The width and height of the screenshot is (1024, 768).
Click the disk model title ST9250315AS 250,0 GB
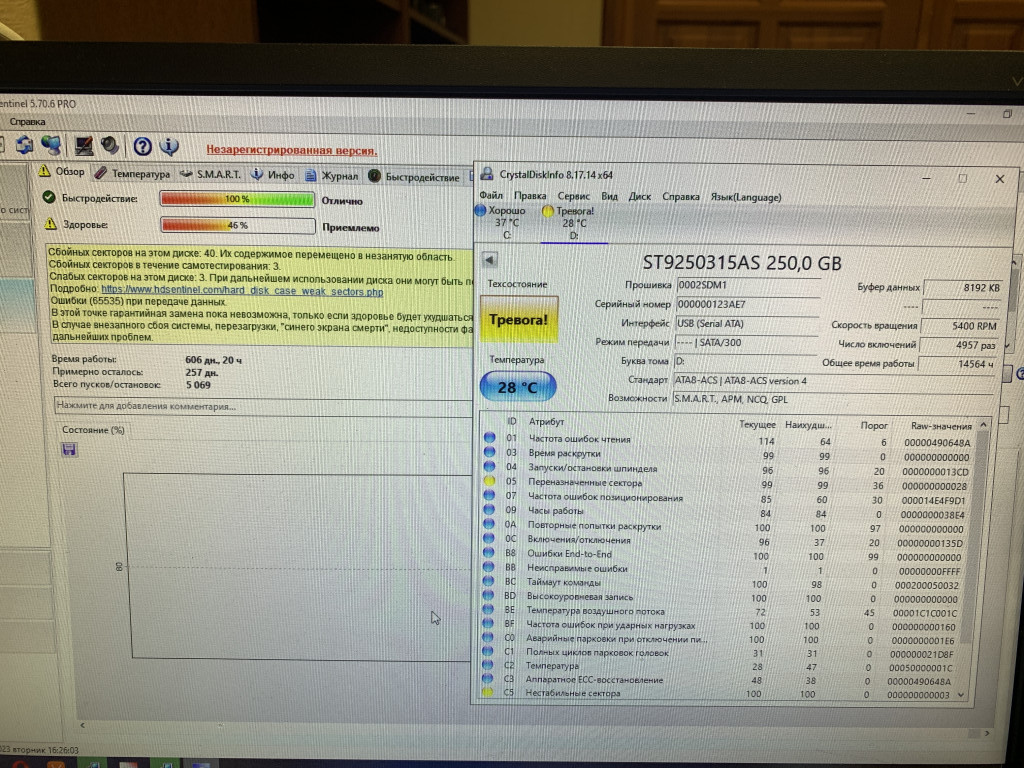[742, 263]
